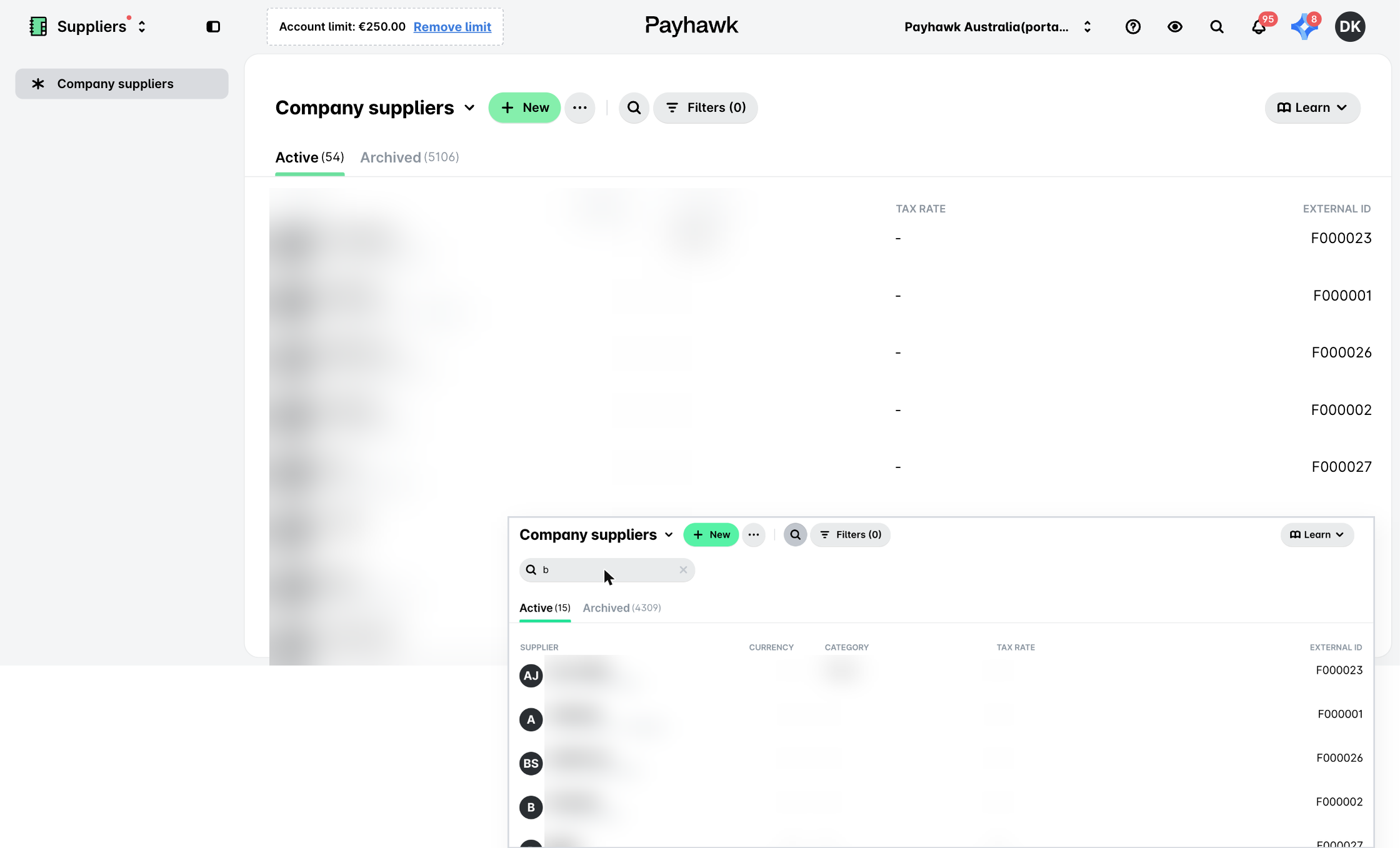Image resolution: width=1400 pixels, height=848 pixels.
Task: Open the main Filters (0) button
Action: tap(706, 108)
